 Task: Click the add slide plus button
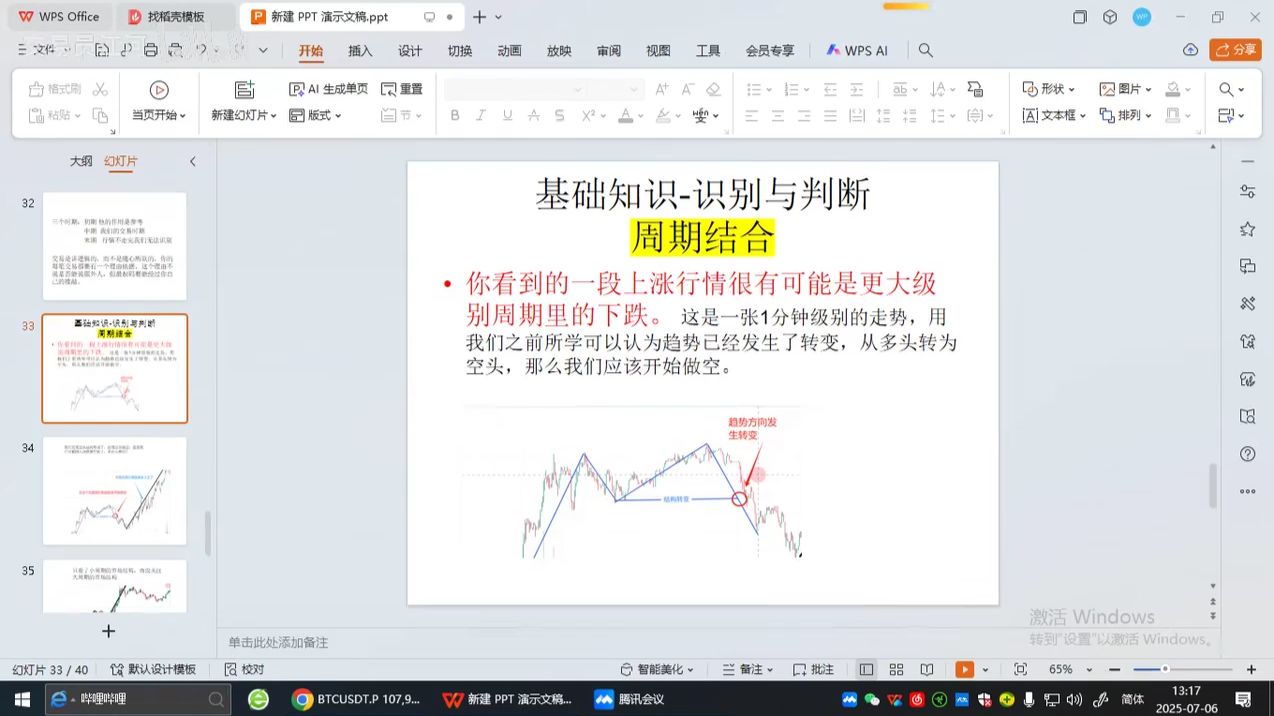tap(109, 631)
